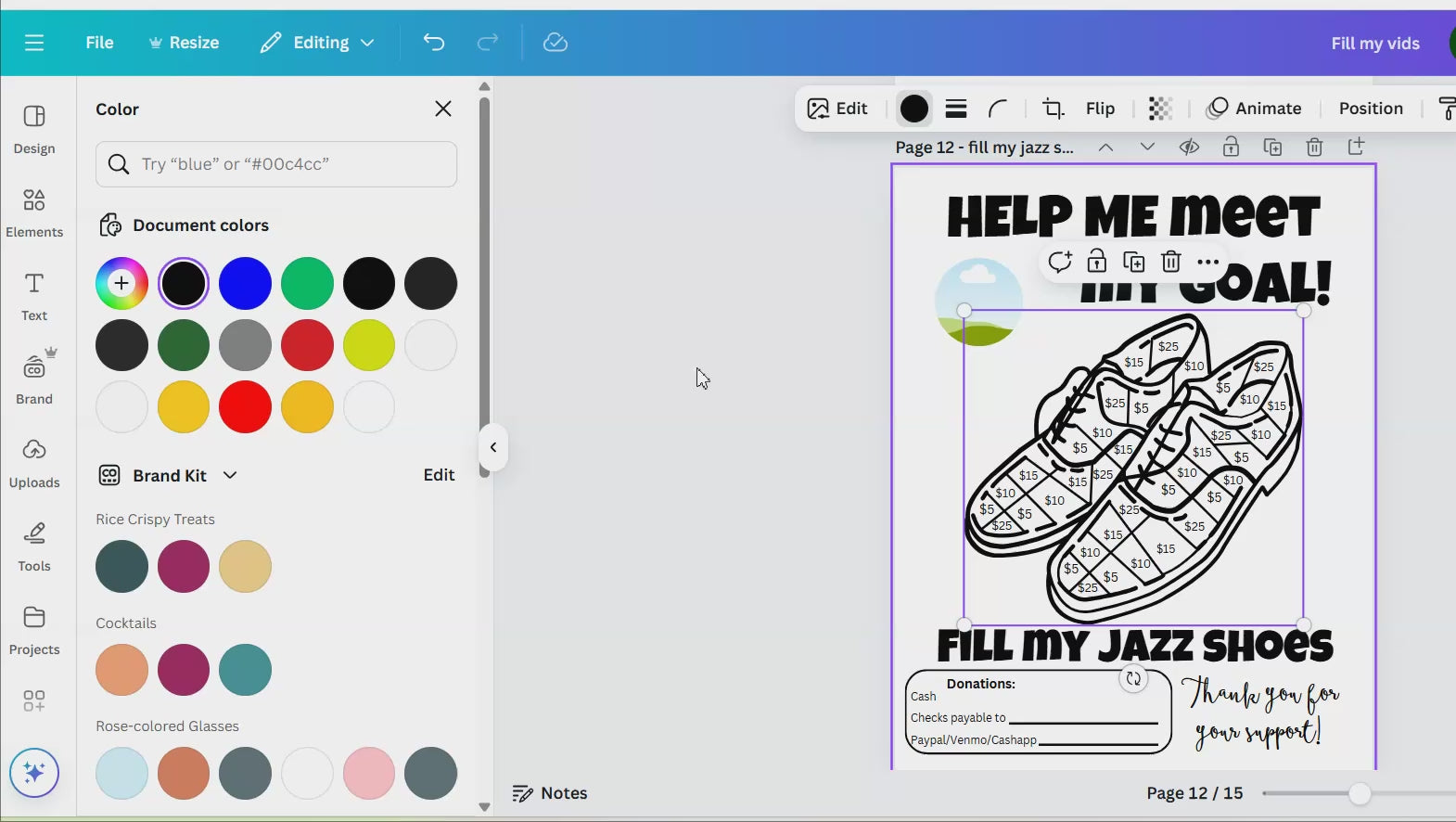The height and width of the screenshot is (822, 1456).
Task: Open border style lines icon
Action: click(x=956, y=109)
